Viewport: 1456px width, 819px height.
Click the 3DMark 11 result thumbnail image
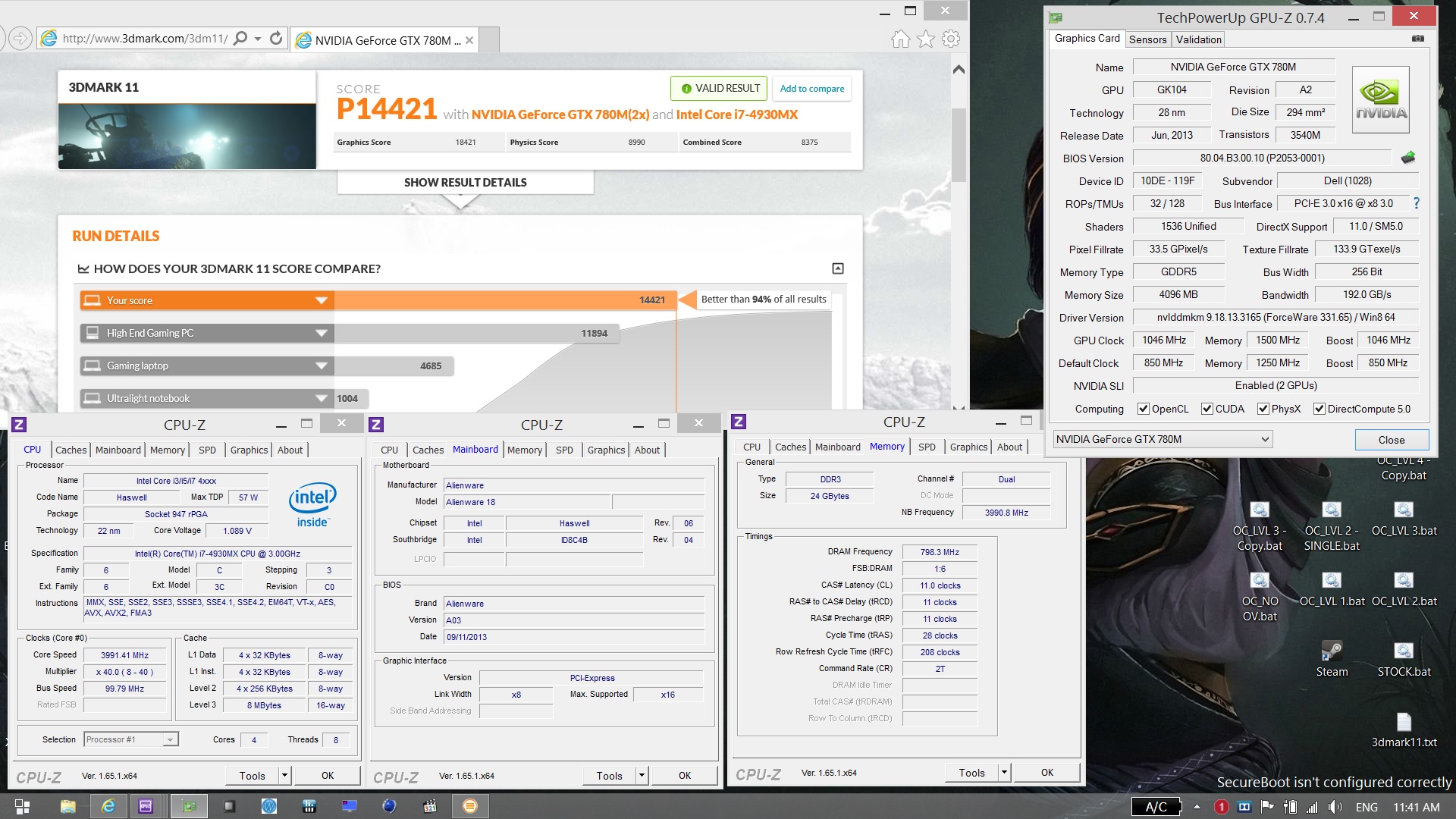tap(187, 136)
